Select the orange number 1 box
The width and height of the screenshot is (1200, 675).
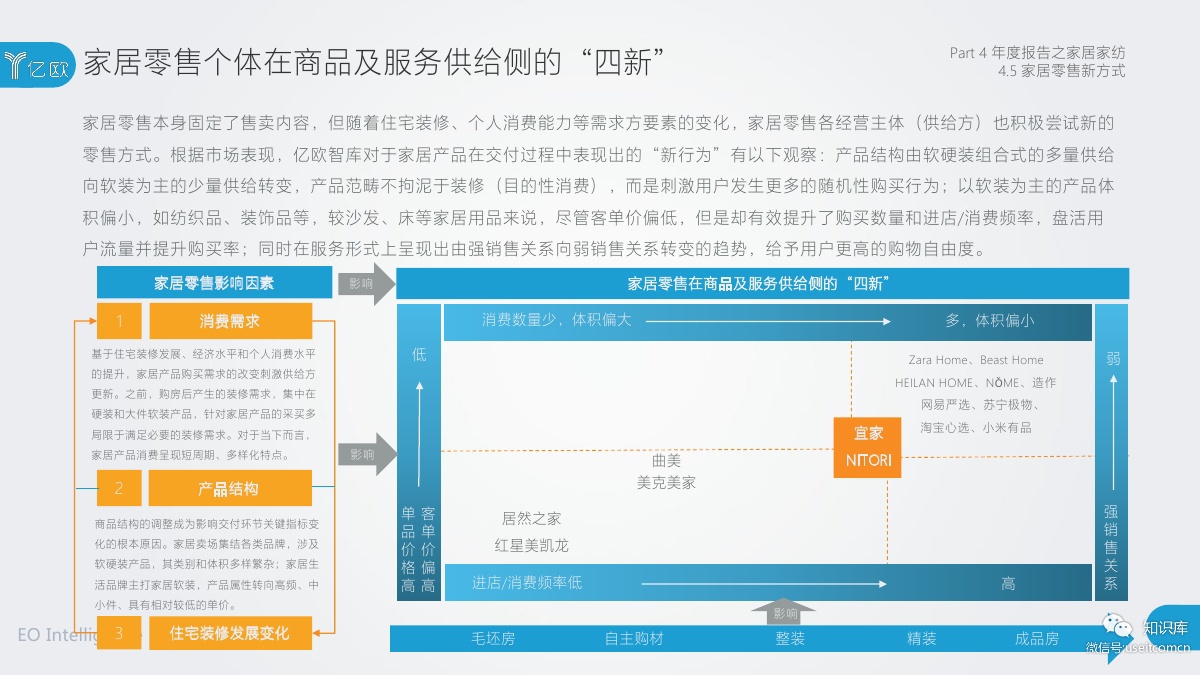(x=119, y=321)
